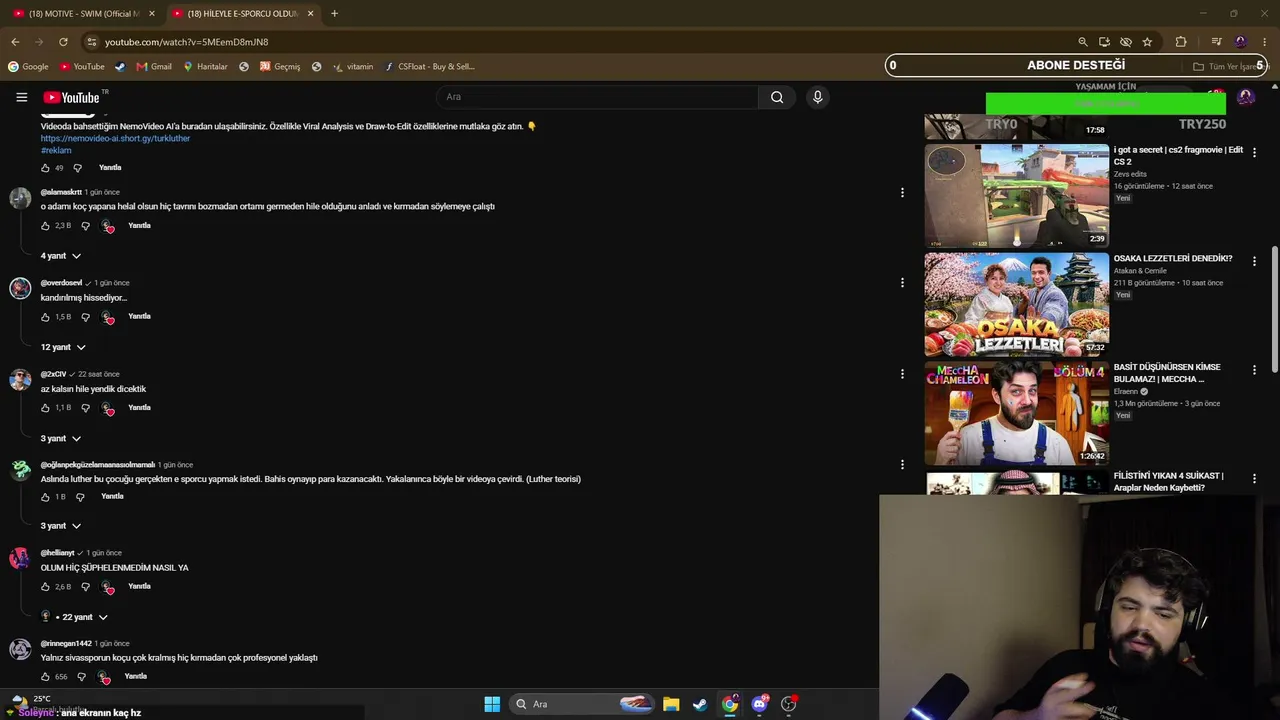
Task: Open the Geçmiş bookmark
Action: pyautogui.click(x=280, y=67)
